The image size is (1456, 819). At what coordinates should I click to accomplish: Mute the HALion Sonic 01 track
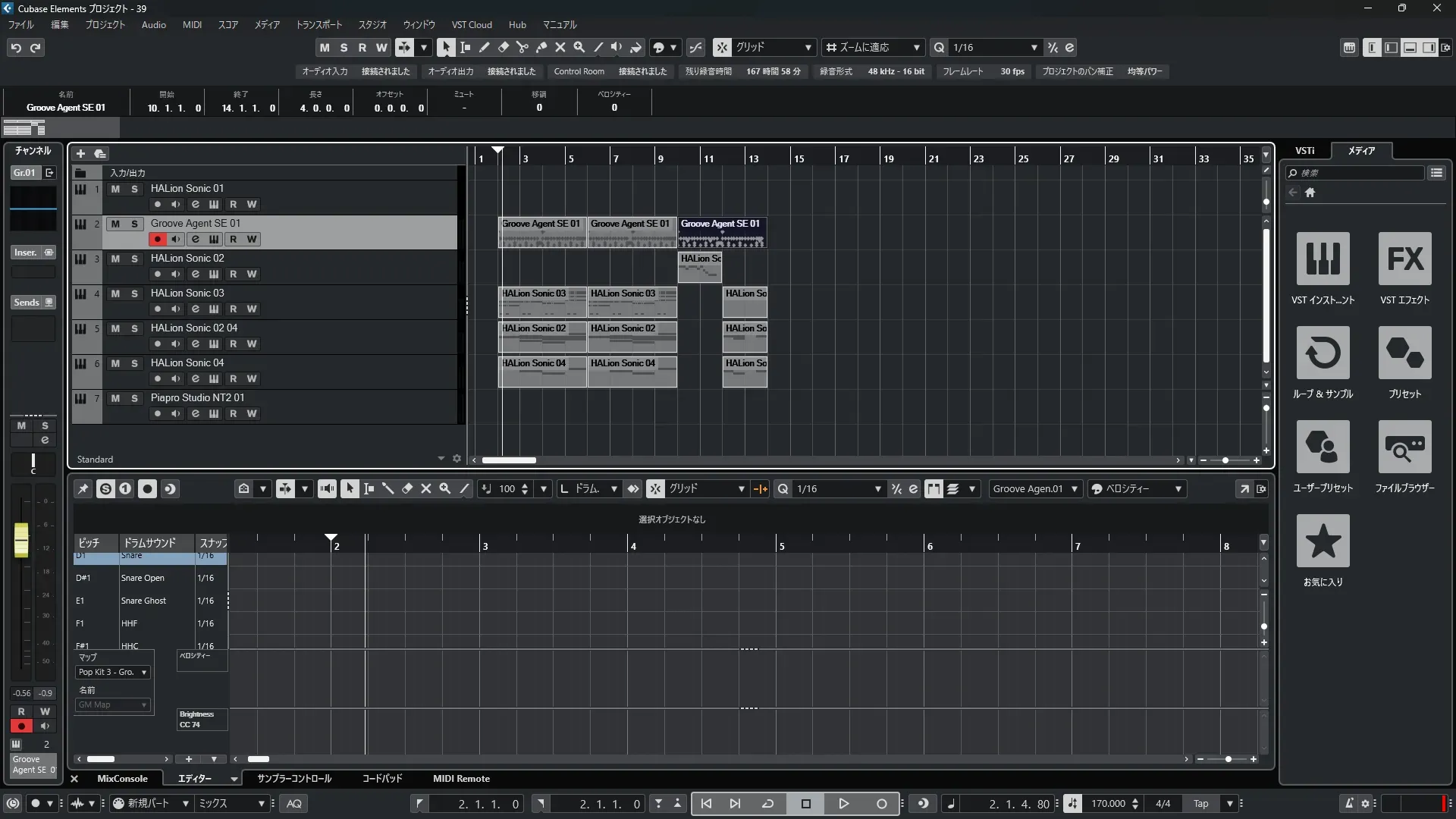tap(115, 189)
